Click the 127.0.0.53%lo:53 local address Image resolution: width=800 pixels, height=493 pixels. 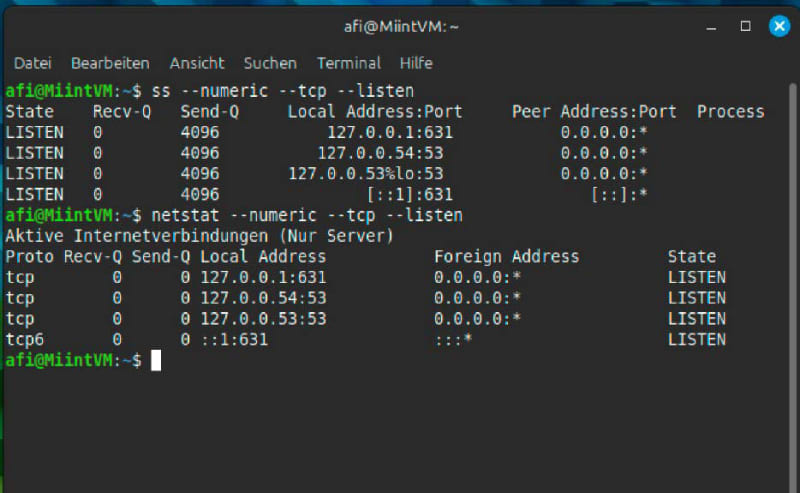(365, 174)
